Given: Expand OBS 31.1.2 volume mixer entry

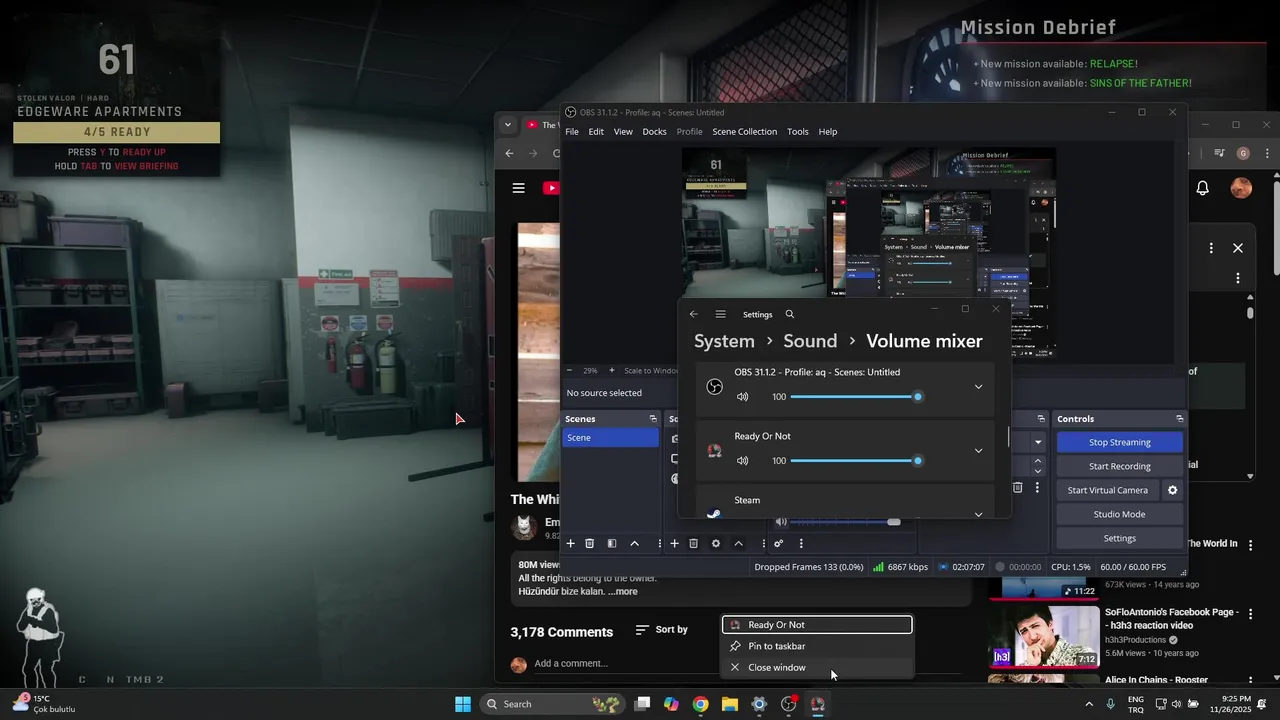Looking at the screenshot, I should click(978, 387).
